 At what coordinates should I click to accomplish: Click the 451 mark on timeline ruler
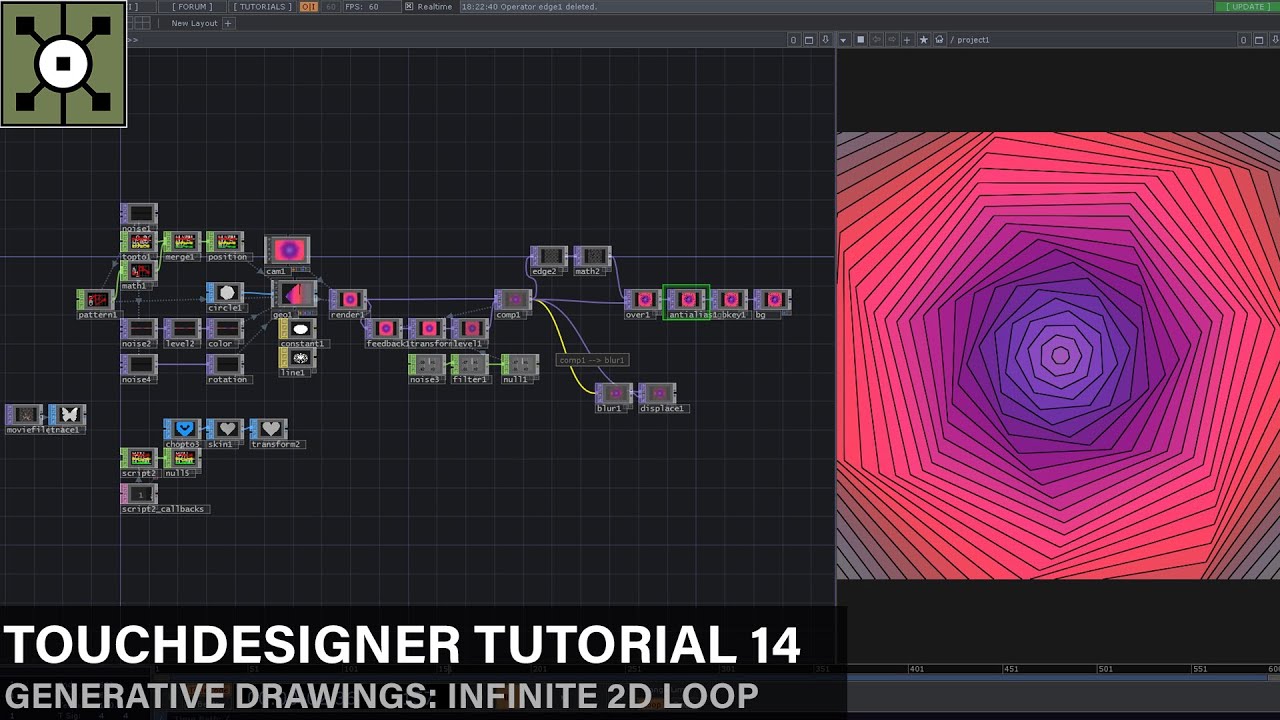coord(1011,669)
